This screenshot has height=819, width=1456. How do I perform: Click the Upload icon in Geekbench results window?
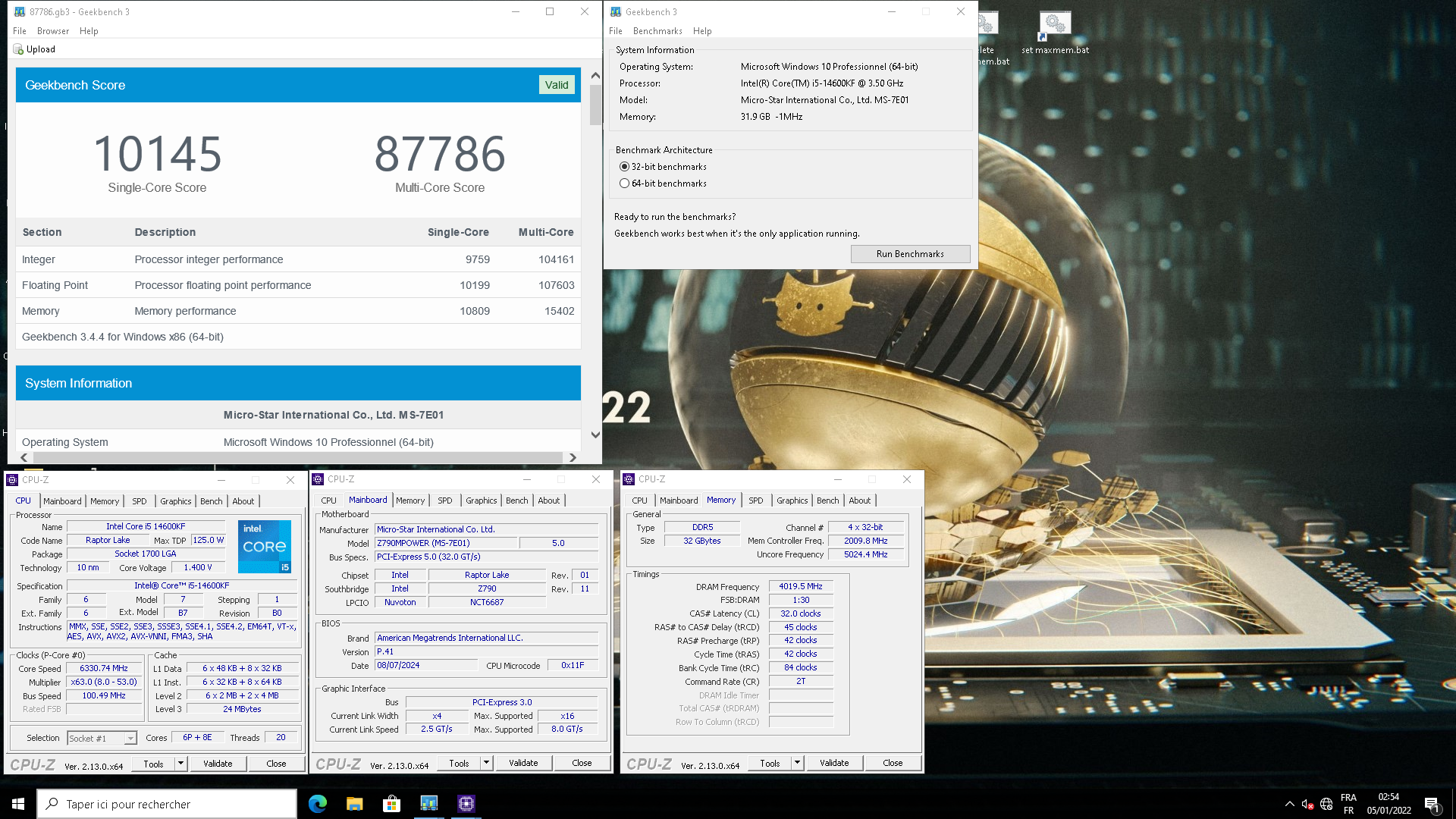(x=18, y=49)
